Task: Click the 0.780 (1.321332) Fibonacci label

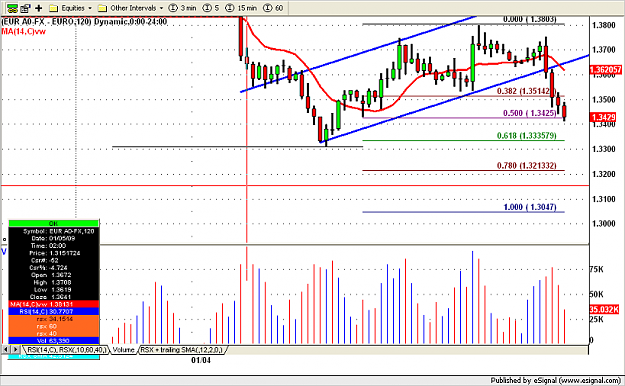Action: (x=526, y=165)
